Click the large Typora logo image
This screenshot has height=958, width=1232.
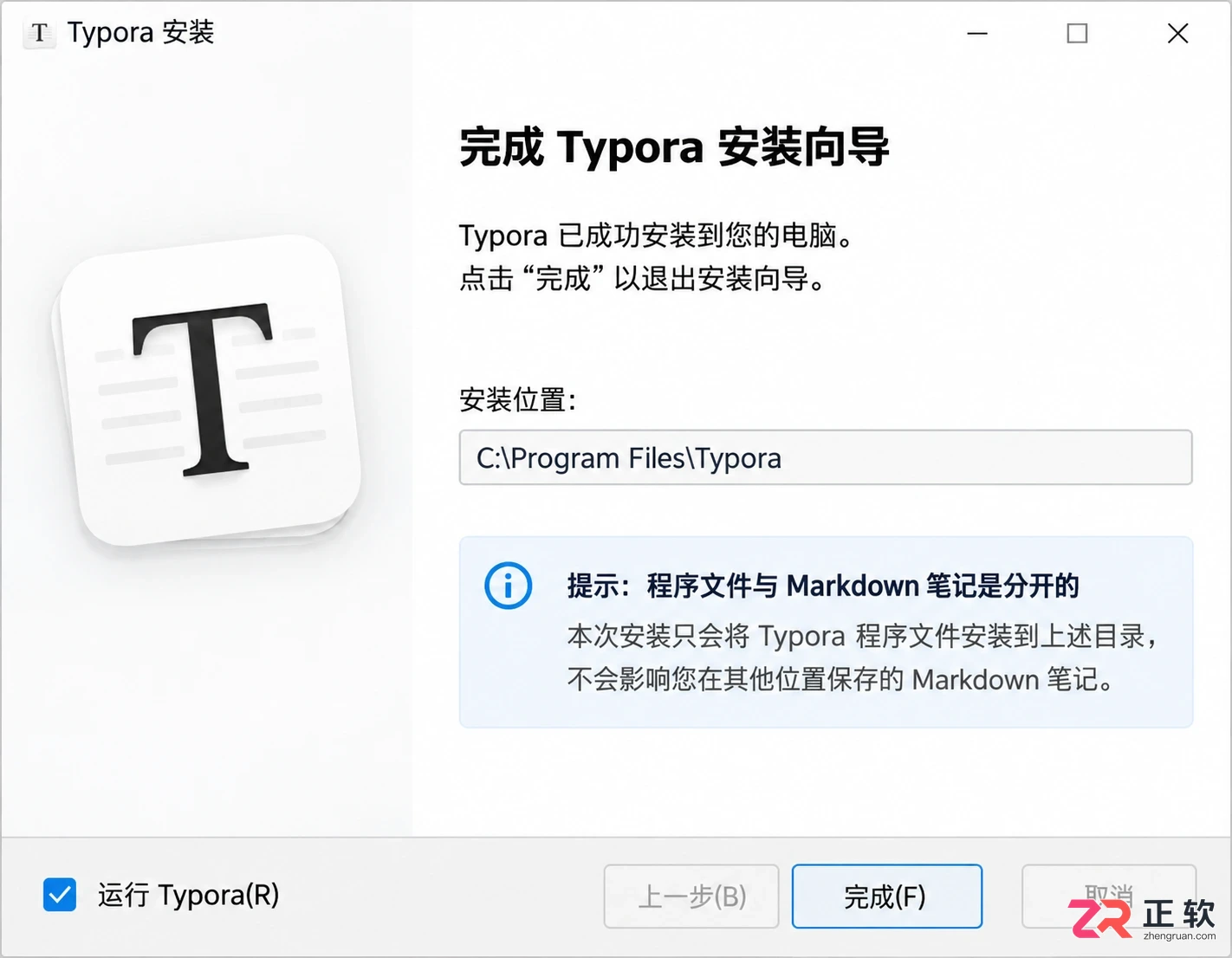click(x=208, y=392)
